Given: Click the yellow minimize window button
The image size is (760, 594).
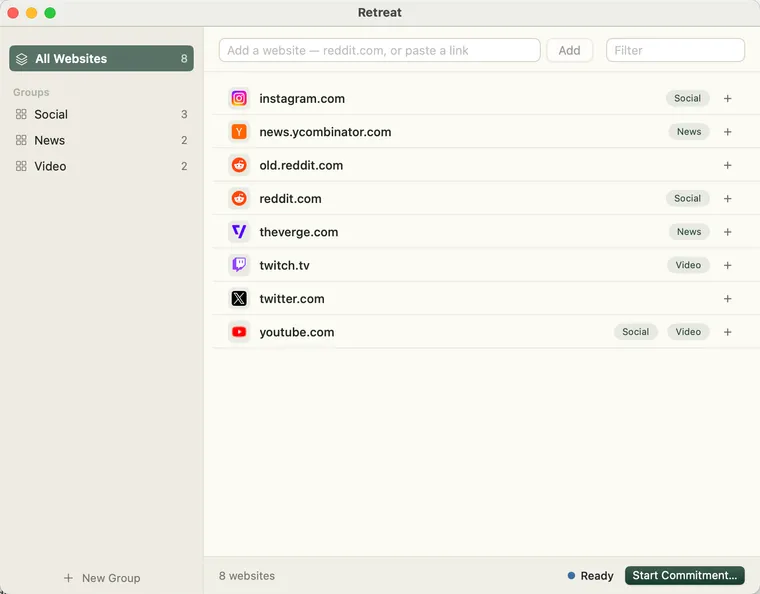Looking at the screenshot, I should (32, 13).
